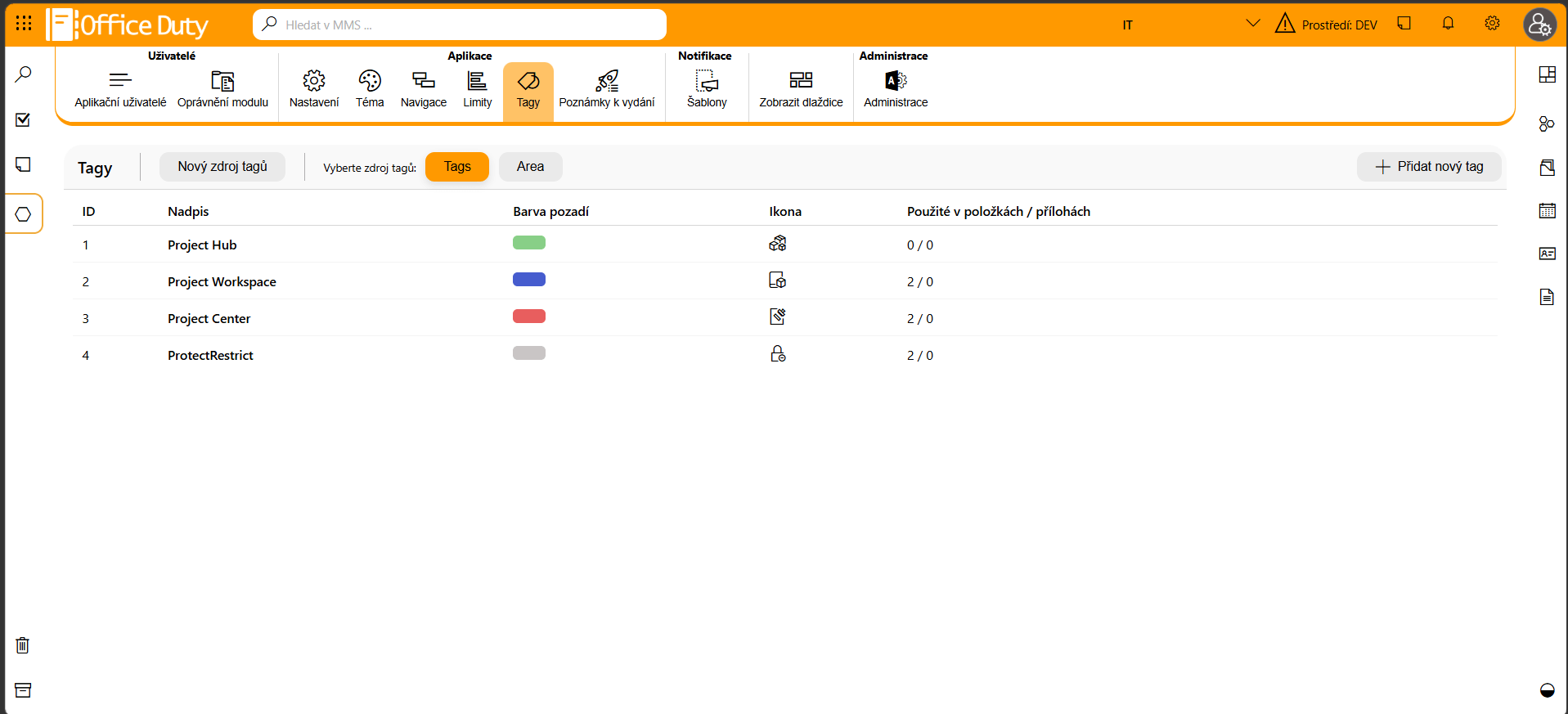Viewport: 1568px width, 714px height.
Task: Open the app launcher grid icon
Action: [24, 23]
